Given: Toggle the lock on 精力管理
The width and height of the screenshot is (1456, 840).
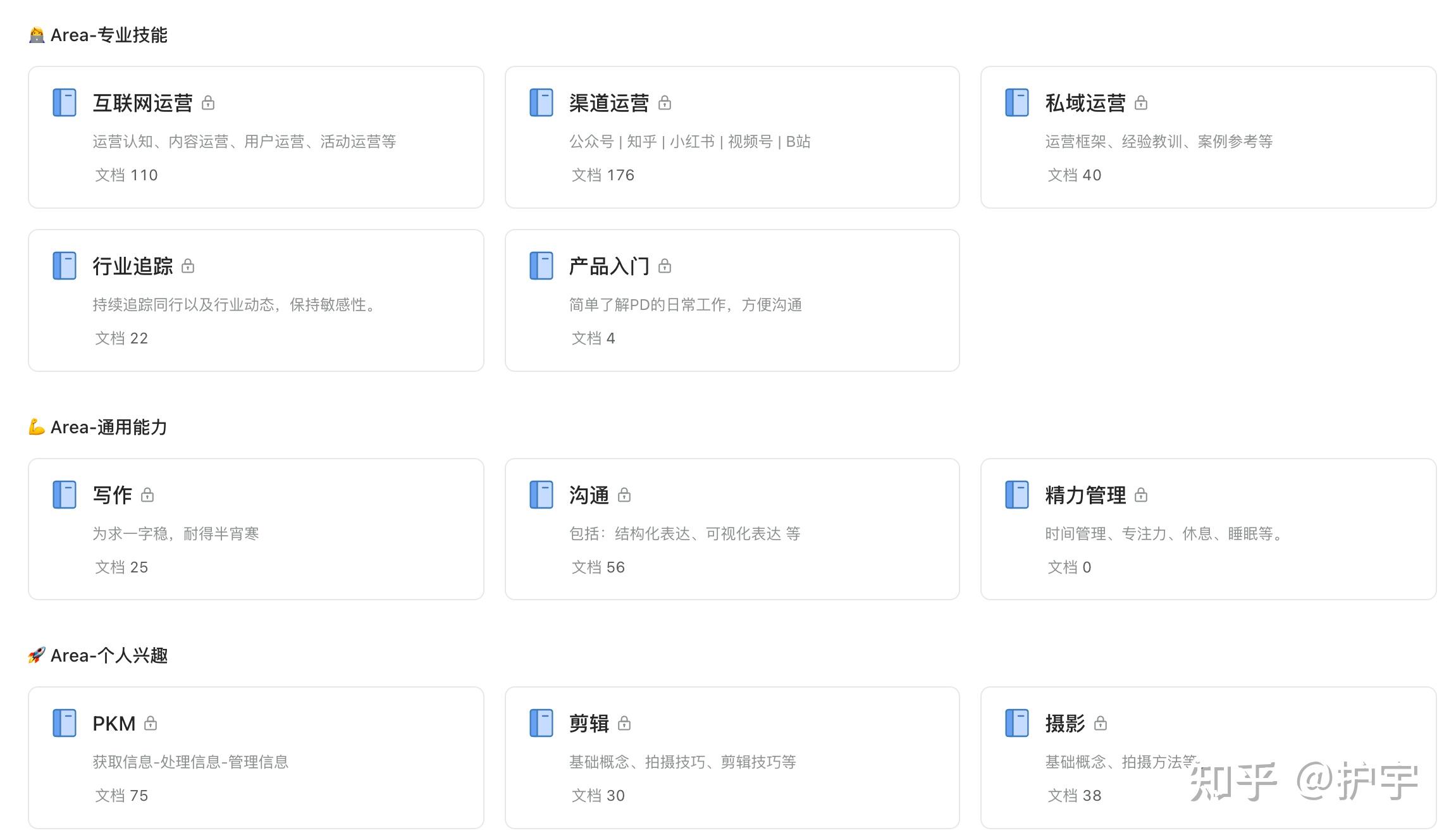Looking at the screenshot, I should pyautogui.click(x=1142, y=495).
